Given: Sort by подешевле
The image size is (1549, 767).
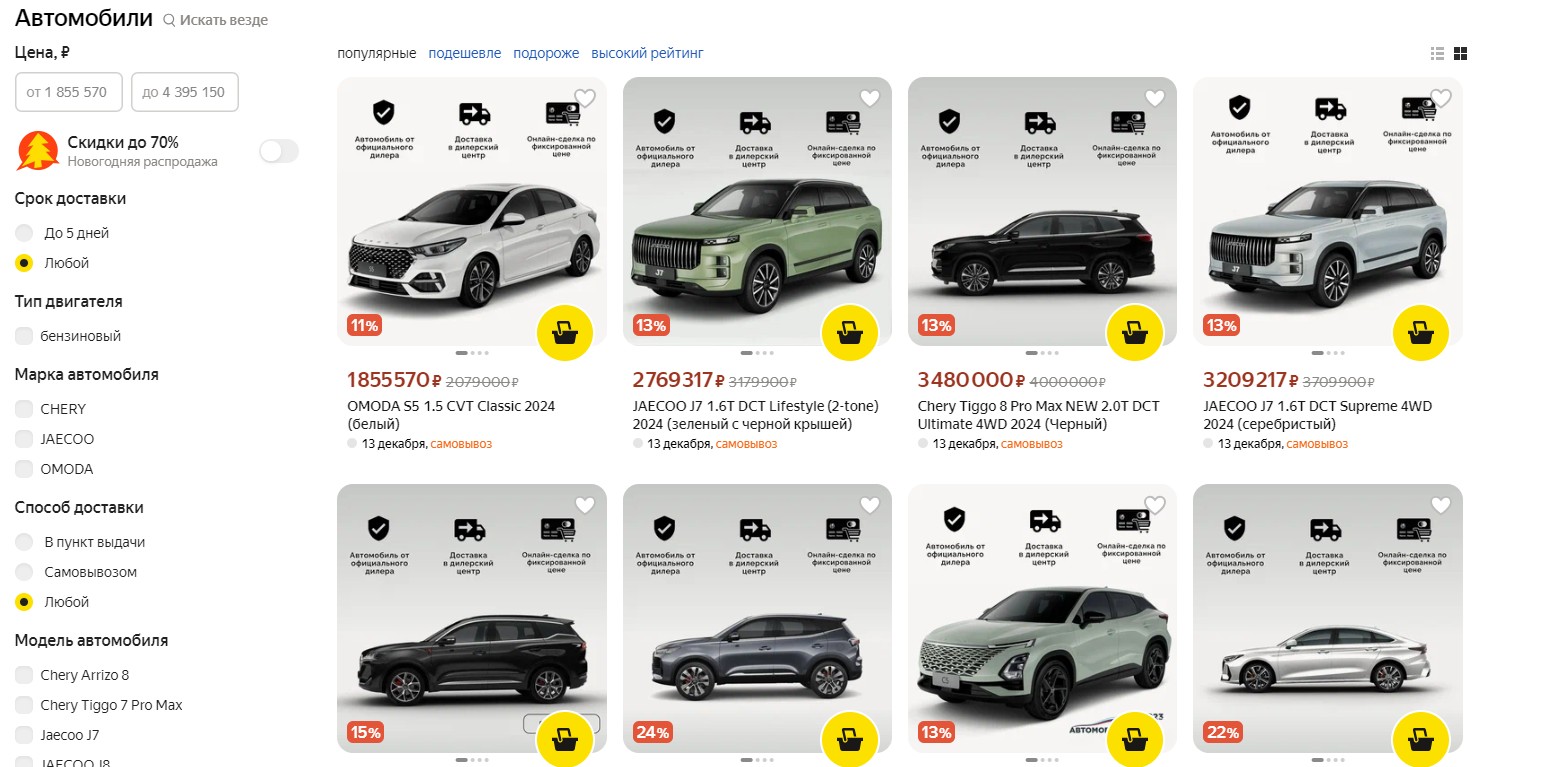Looking at the screenshot, I should tap(465, 53).
